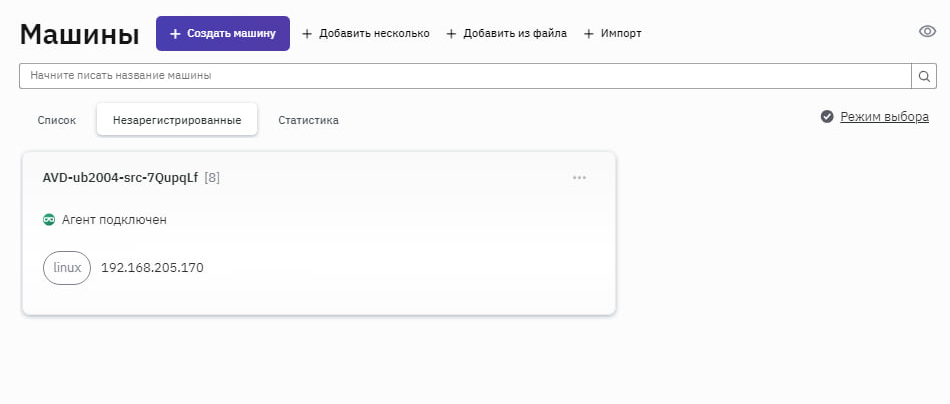Click plus icon beside Добавить несколько
Image resolution: width=950 pixels, height=404 pixels.
coord(307,34)
